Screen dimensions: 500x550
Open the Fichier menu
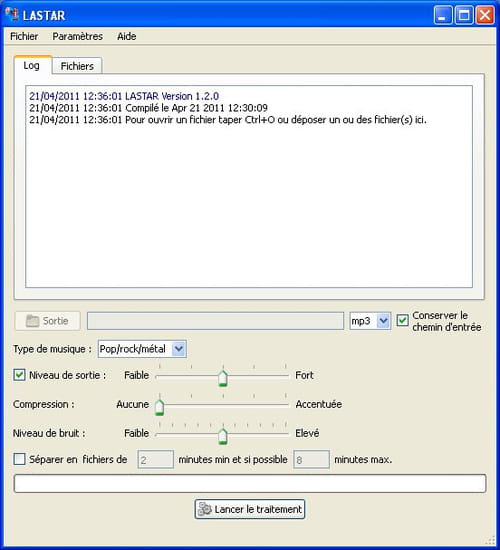pyautogui.click(x=24, y=36)
